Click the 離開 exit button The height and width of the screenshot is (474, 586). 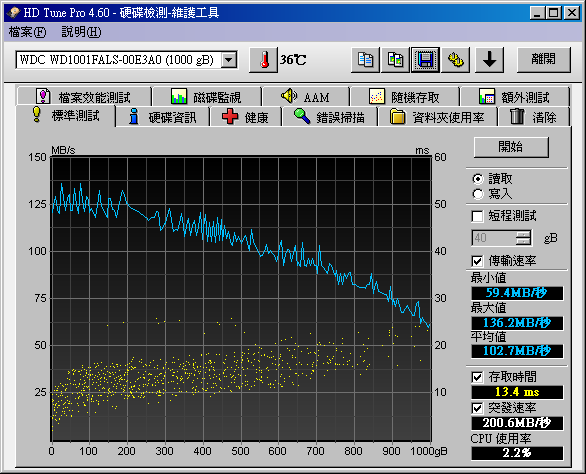[x=543, y=59]
